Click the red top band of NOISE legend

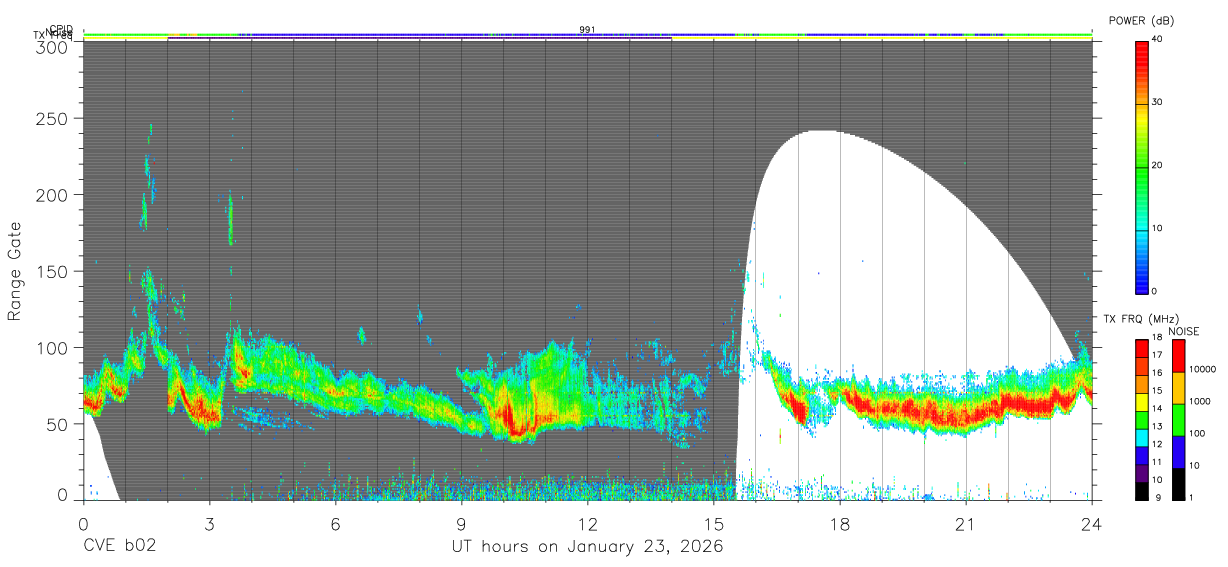coord(1178,356)
